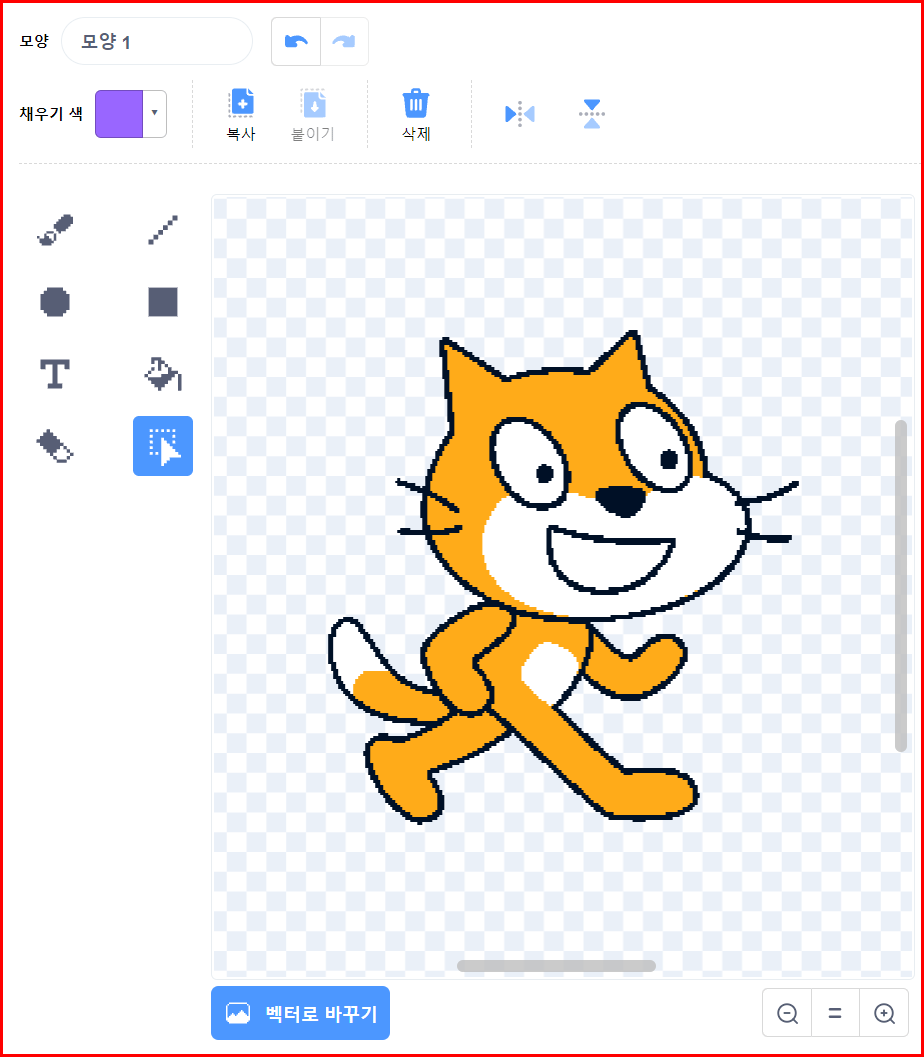Click the Select marquee tool
The image size is (924, 1057).
click(163, 446)
